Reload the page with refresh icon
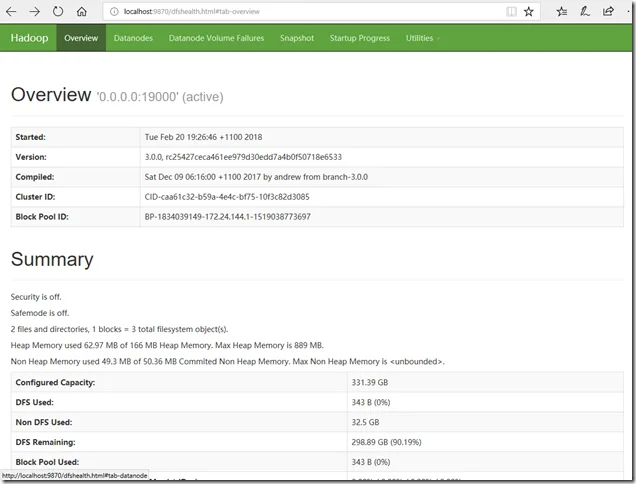This screenshot has height=484, width=636. (x=58, y=11)
